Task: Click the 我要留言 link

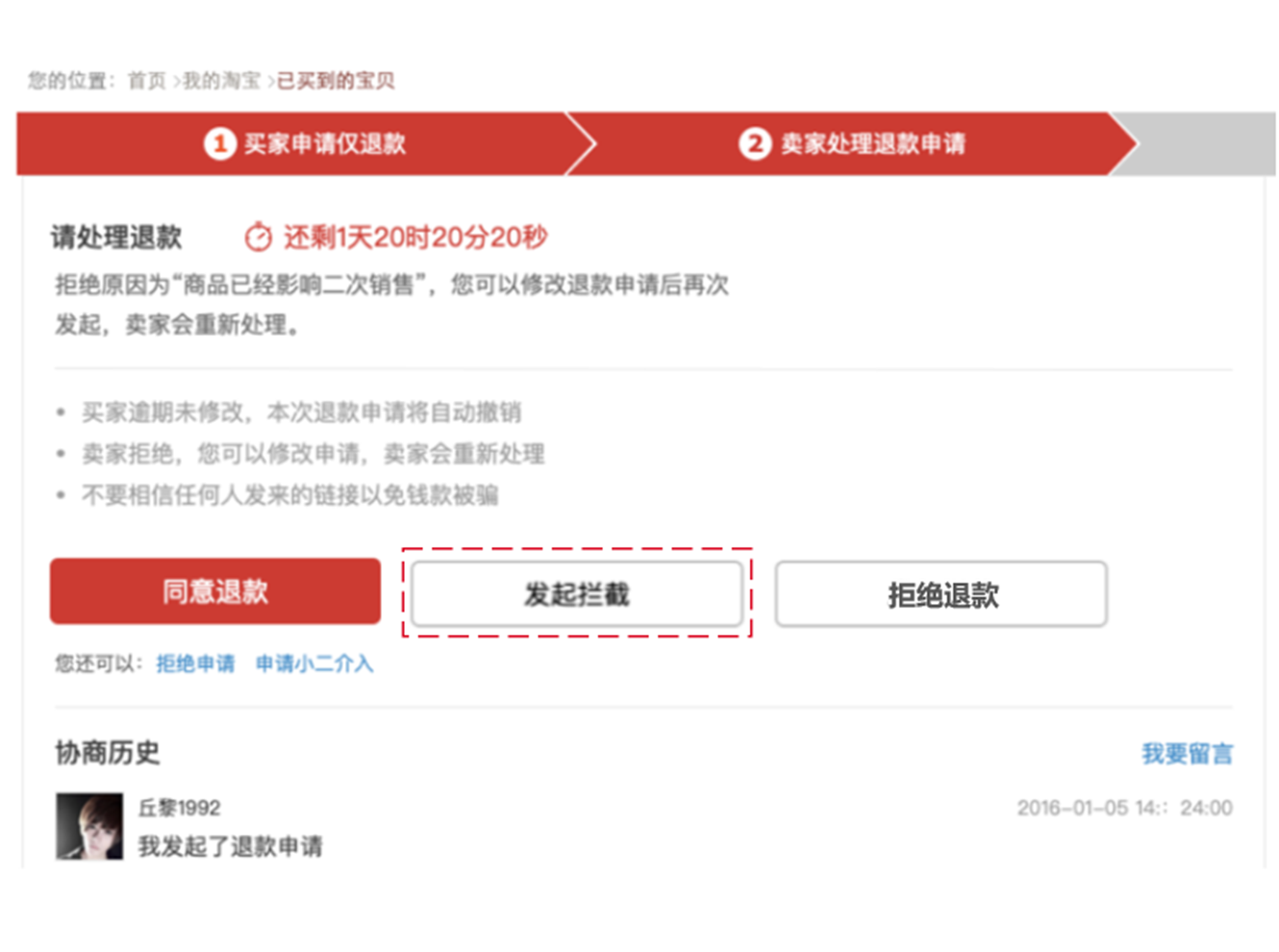Action: pos(1187,753)
